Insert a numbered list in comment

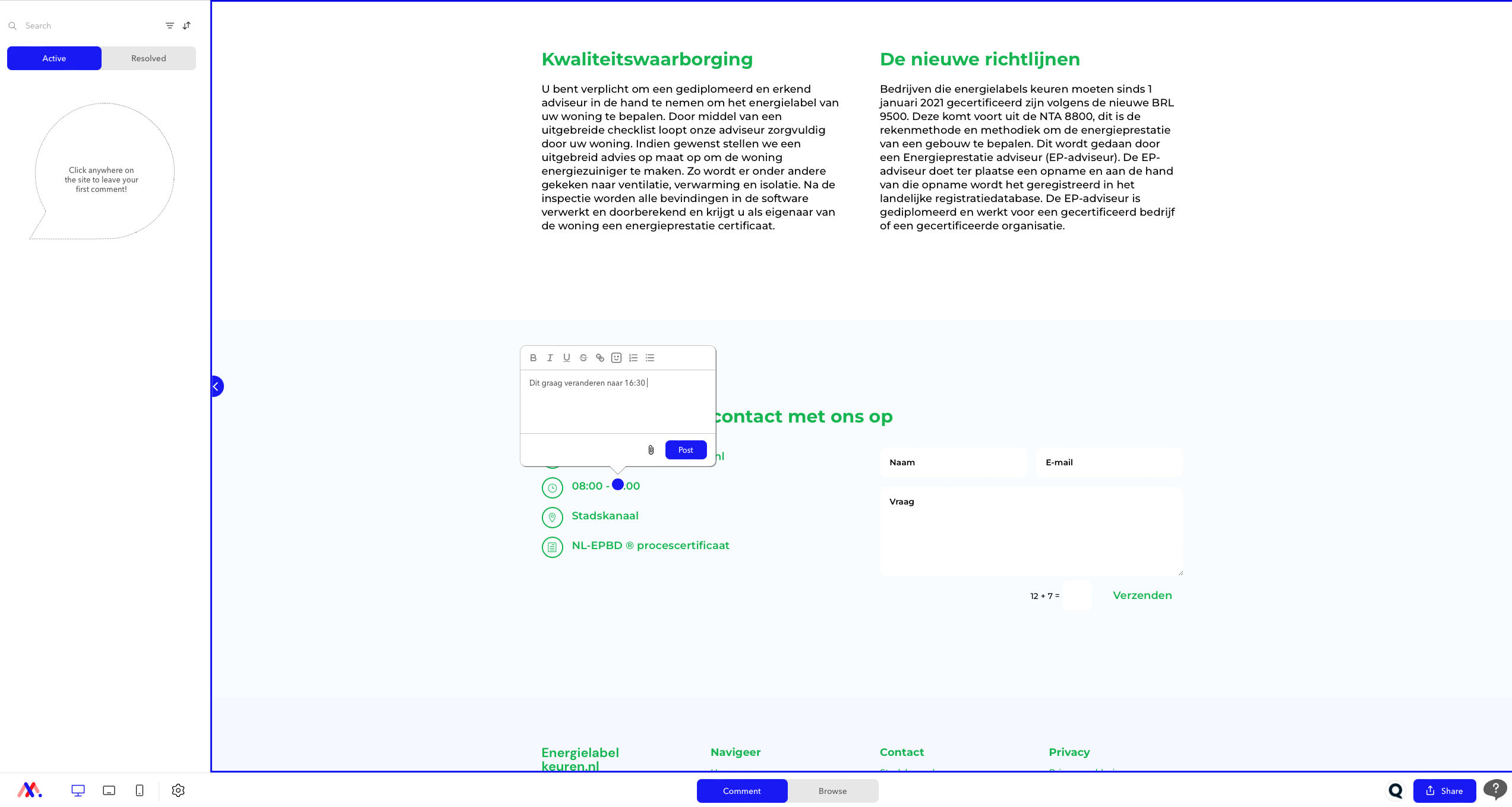633,358
